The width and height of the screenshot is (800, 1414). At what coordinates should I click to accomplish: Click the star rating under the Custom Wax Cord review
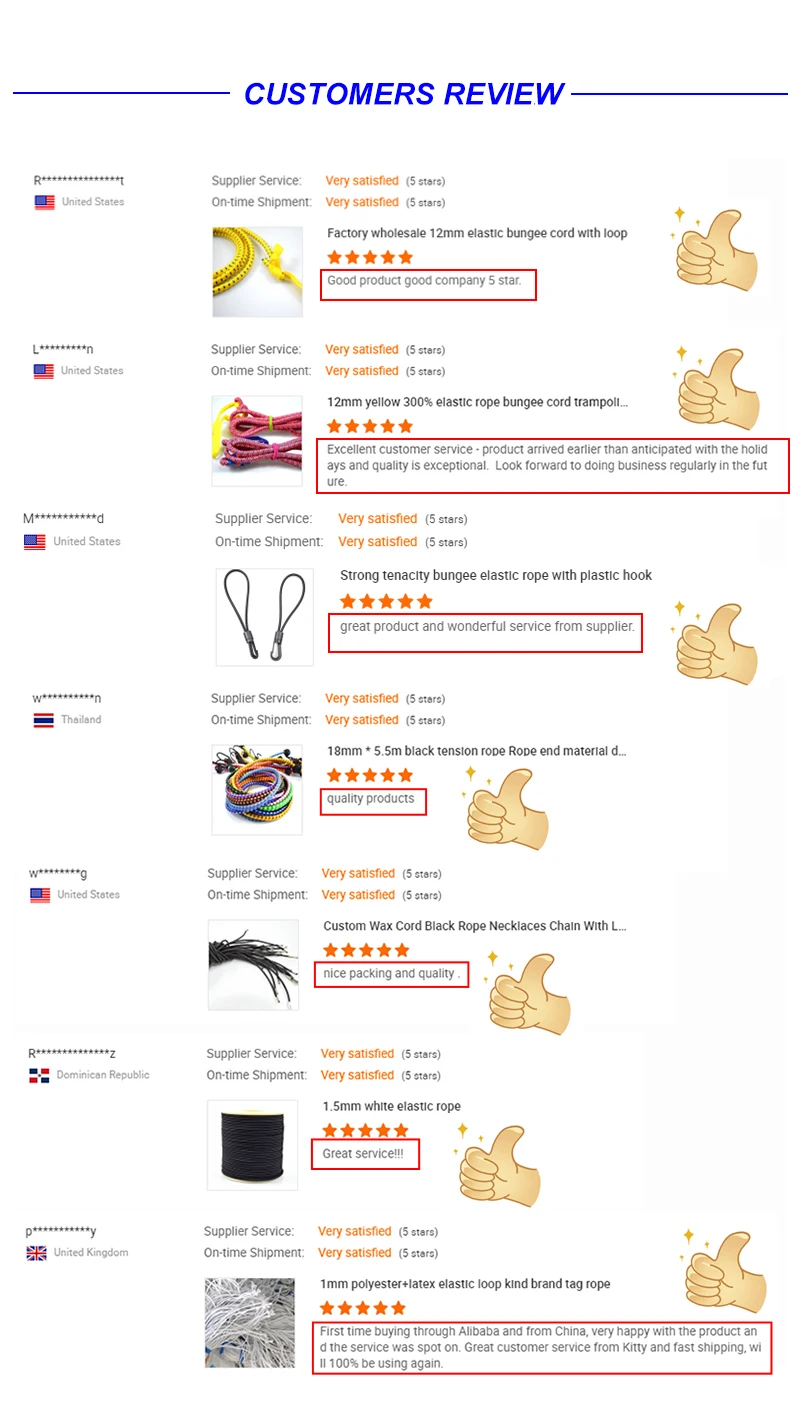pos(367,950)
